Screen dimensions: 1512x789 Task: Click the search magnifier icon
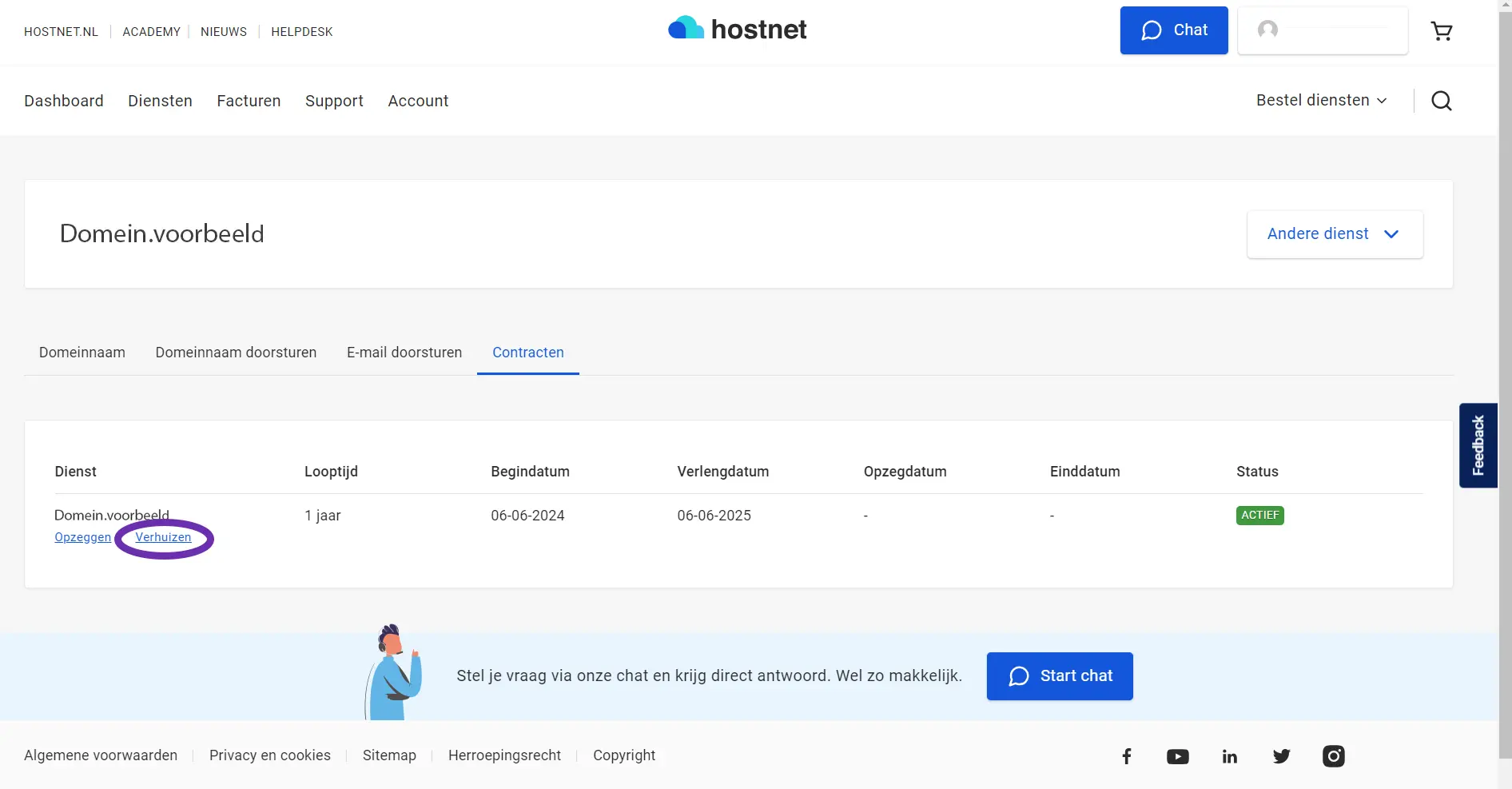[1442, 101]
